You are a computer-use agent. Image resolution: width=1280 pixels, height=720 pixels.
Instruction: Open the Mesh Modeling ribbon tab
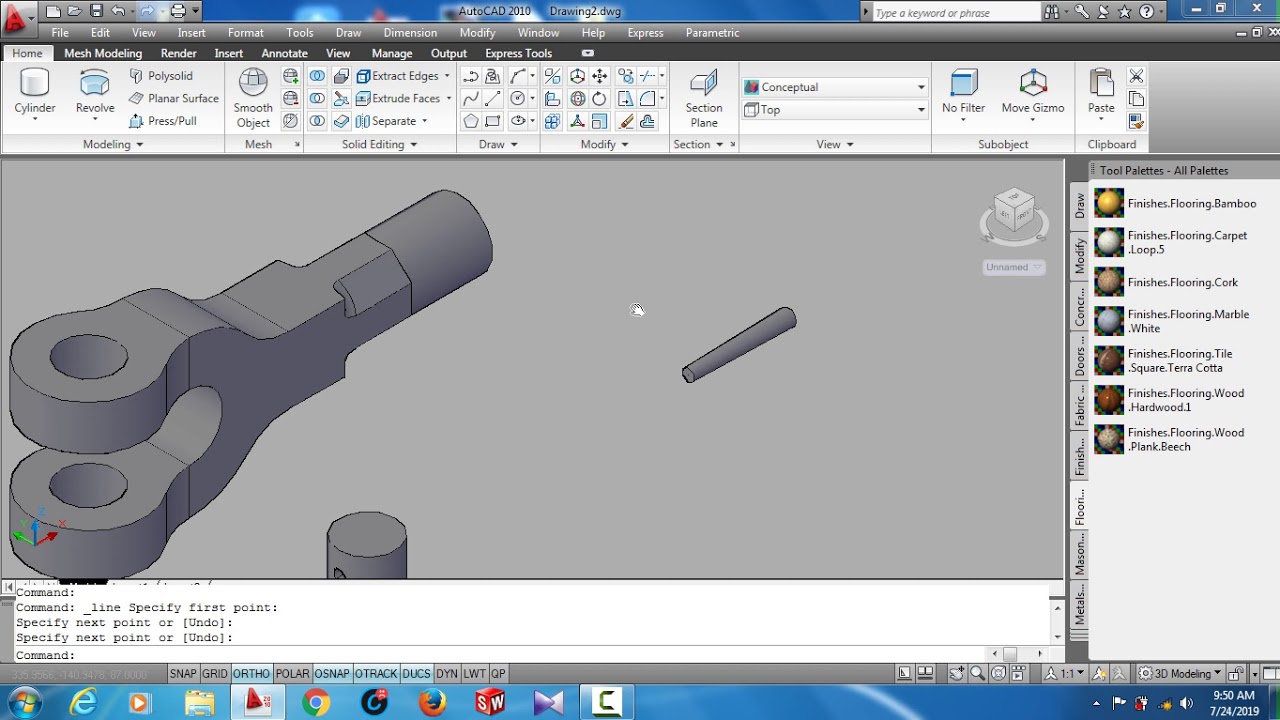click(x=103, y=53)
